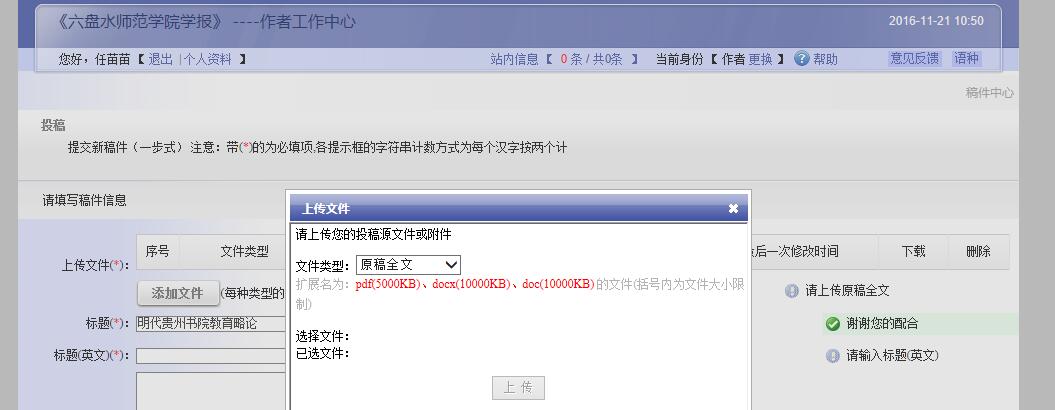Click the 语种 language button
The image size is (1055, 410).
click(967, 59)
